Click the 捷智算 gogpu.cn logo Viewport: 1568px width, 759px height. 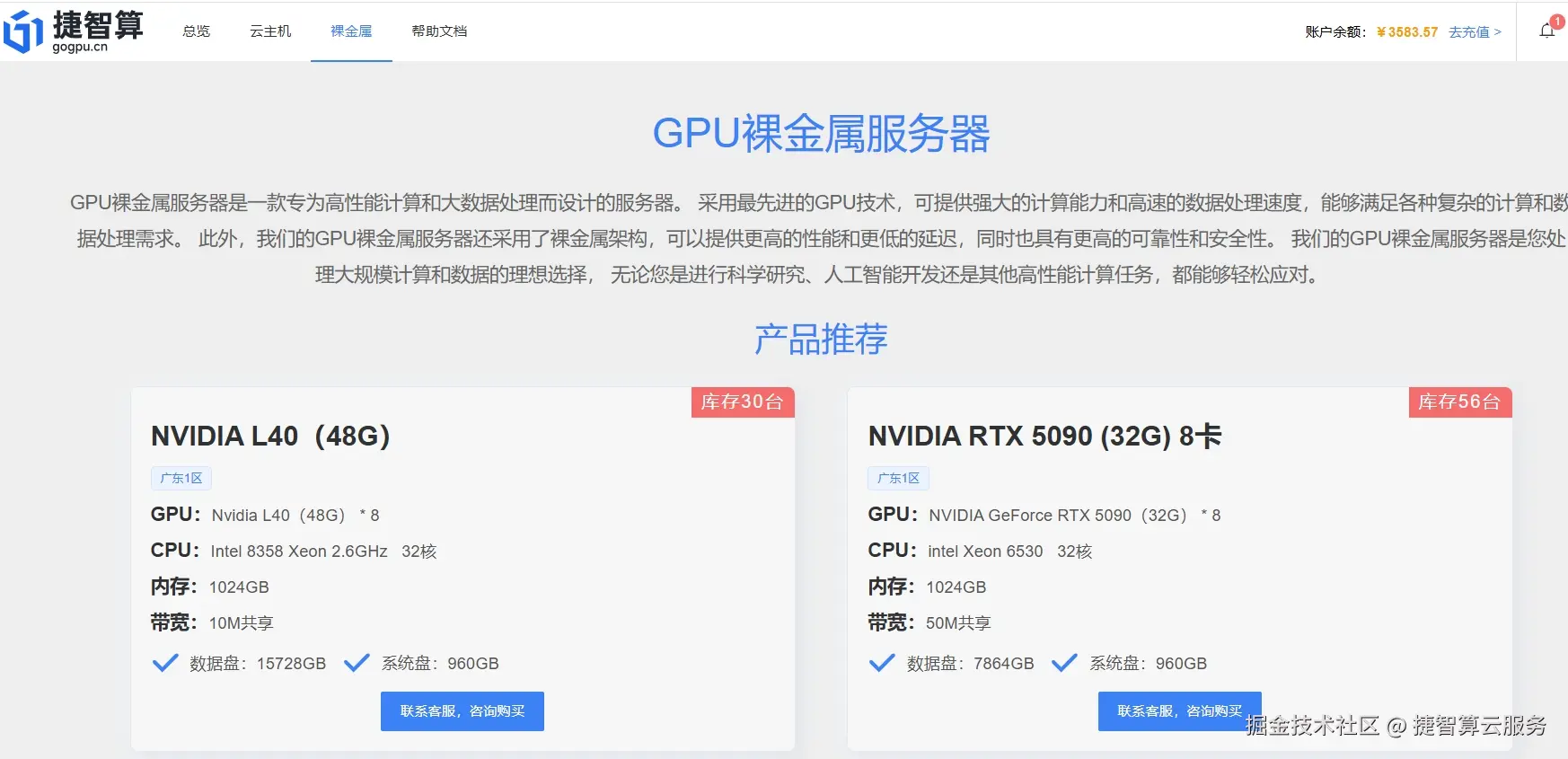(74, 31)
